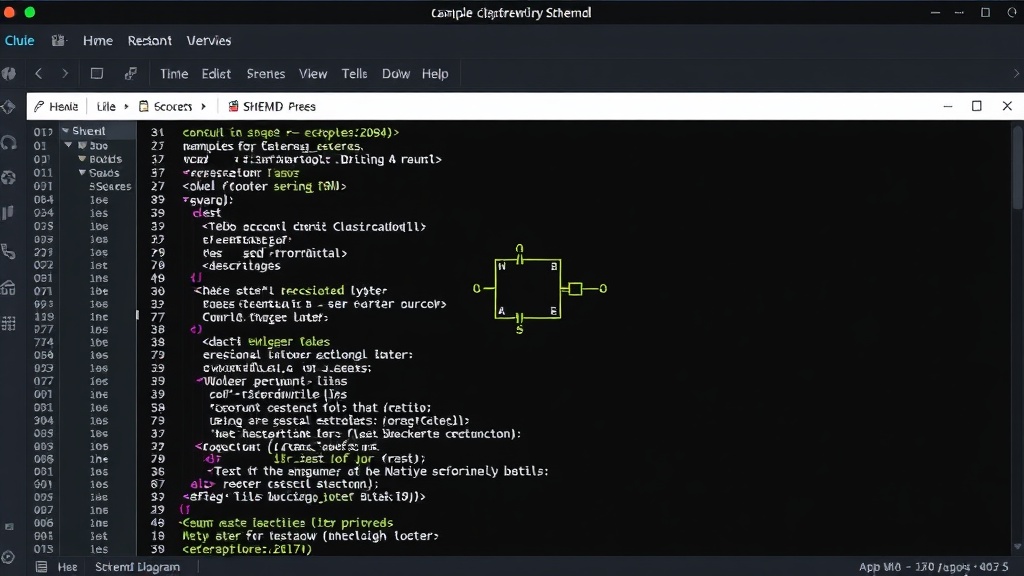Expand the Lile breadcrumb arrow
1024x576 pixels.
pyautogui.click(x=126, y=106)
